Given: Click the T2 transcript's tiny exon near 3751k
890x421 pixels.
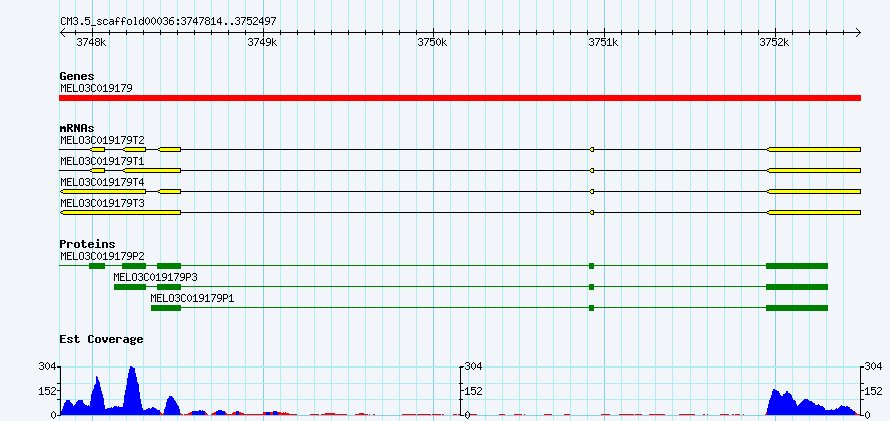Looking at the screenshot, I should [592, 149].
